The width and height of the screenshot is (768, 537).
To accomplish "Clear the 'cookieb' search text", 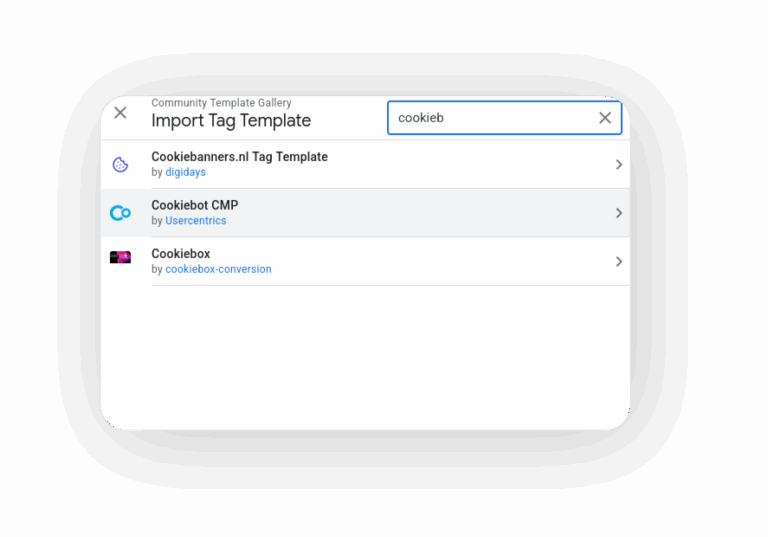I will coord(605,118).
